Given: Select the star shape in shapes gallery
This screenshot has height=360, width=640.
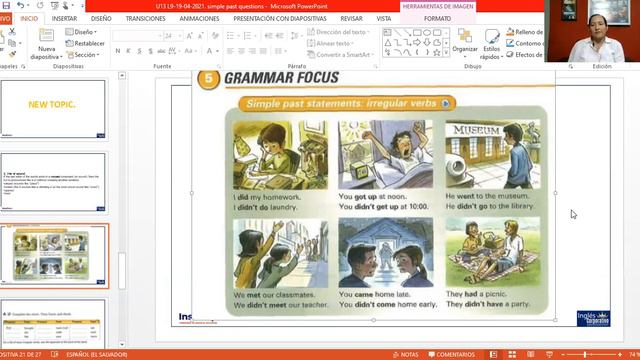Looking at the screenshot, I should tap(436, 52).
